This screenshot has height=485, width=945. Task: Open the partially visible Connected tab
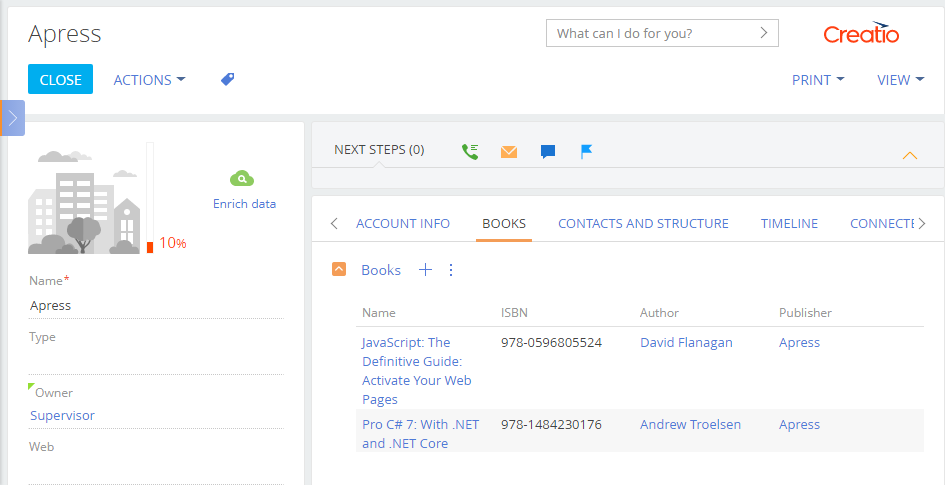[x=882, y=224]
